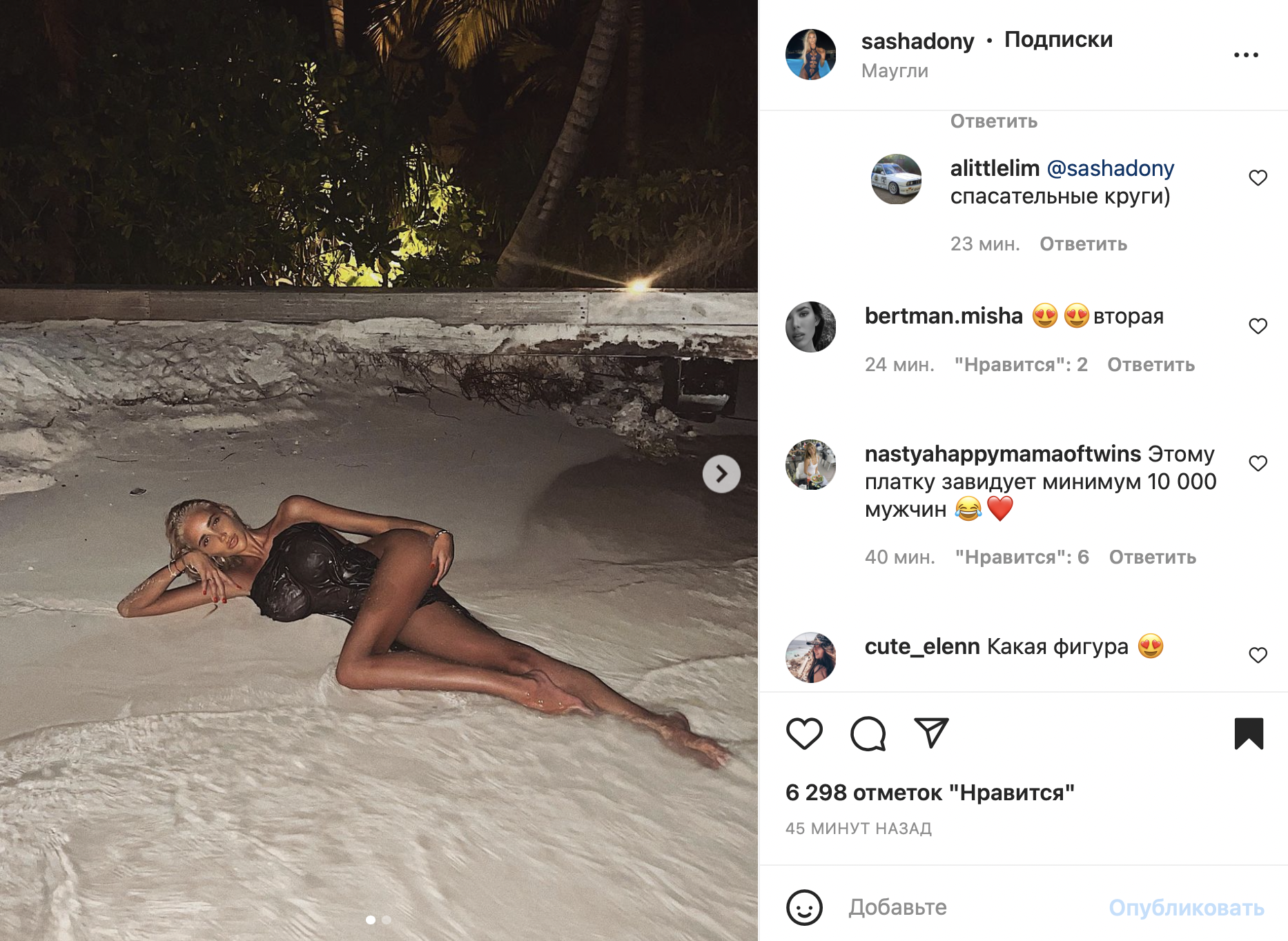Open emoji picker smiley icon
Image resolution: width=1288 pixels, height=941 pixels.
(x=804, y=907)
